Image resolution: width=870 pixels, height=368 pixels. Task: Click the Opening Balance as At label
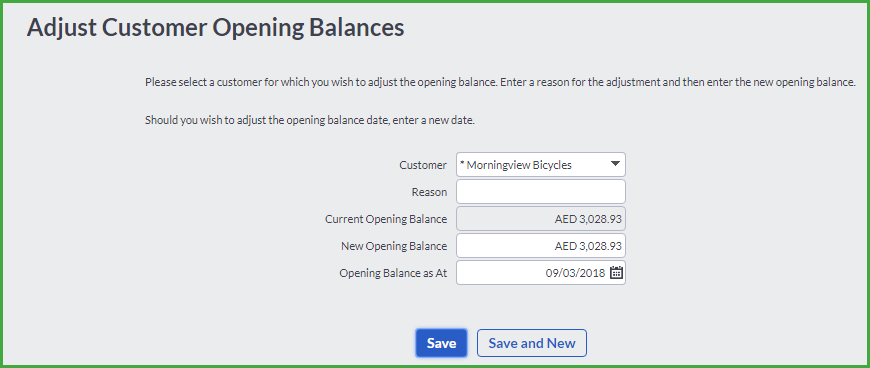coord(393,273)
